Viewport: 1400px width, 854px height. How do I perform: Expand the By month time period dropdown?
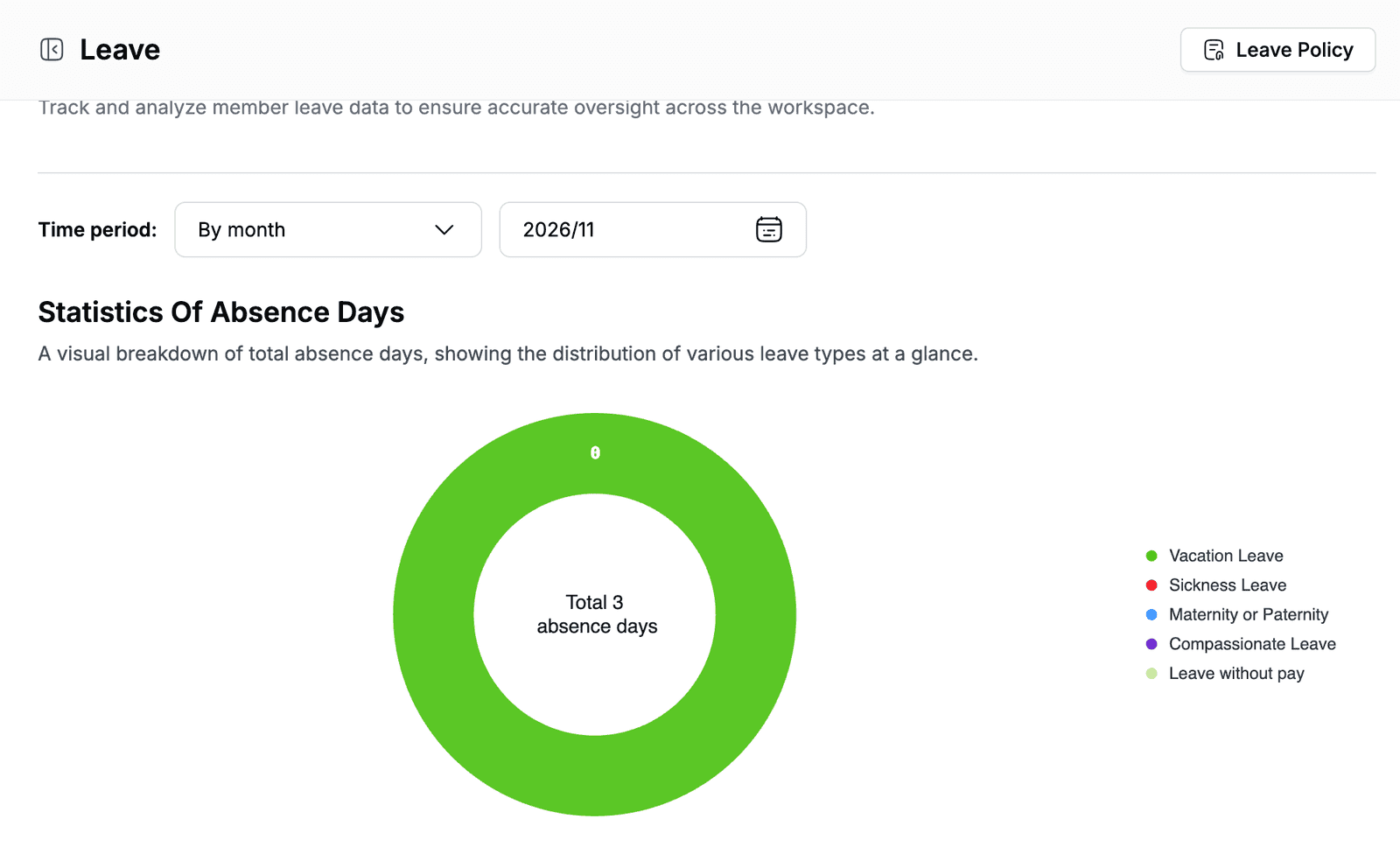coord(328,230)
